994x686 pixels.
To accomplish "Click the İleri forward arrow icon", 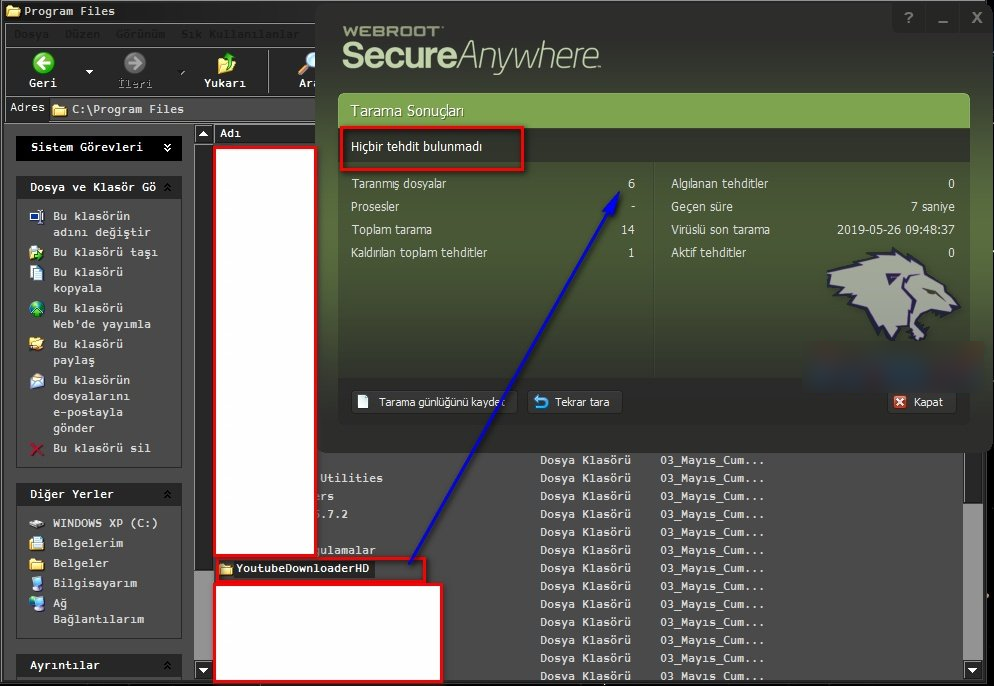I will point(134,63).
